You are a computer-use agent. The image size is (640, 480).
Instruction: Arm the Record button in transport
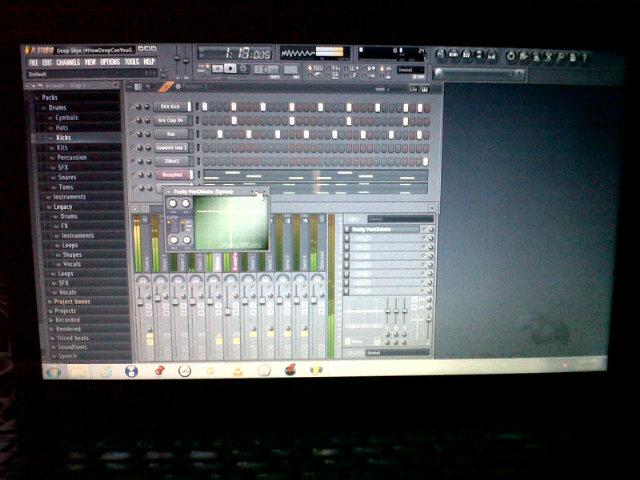pos(243,69)
